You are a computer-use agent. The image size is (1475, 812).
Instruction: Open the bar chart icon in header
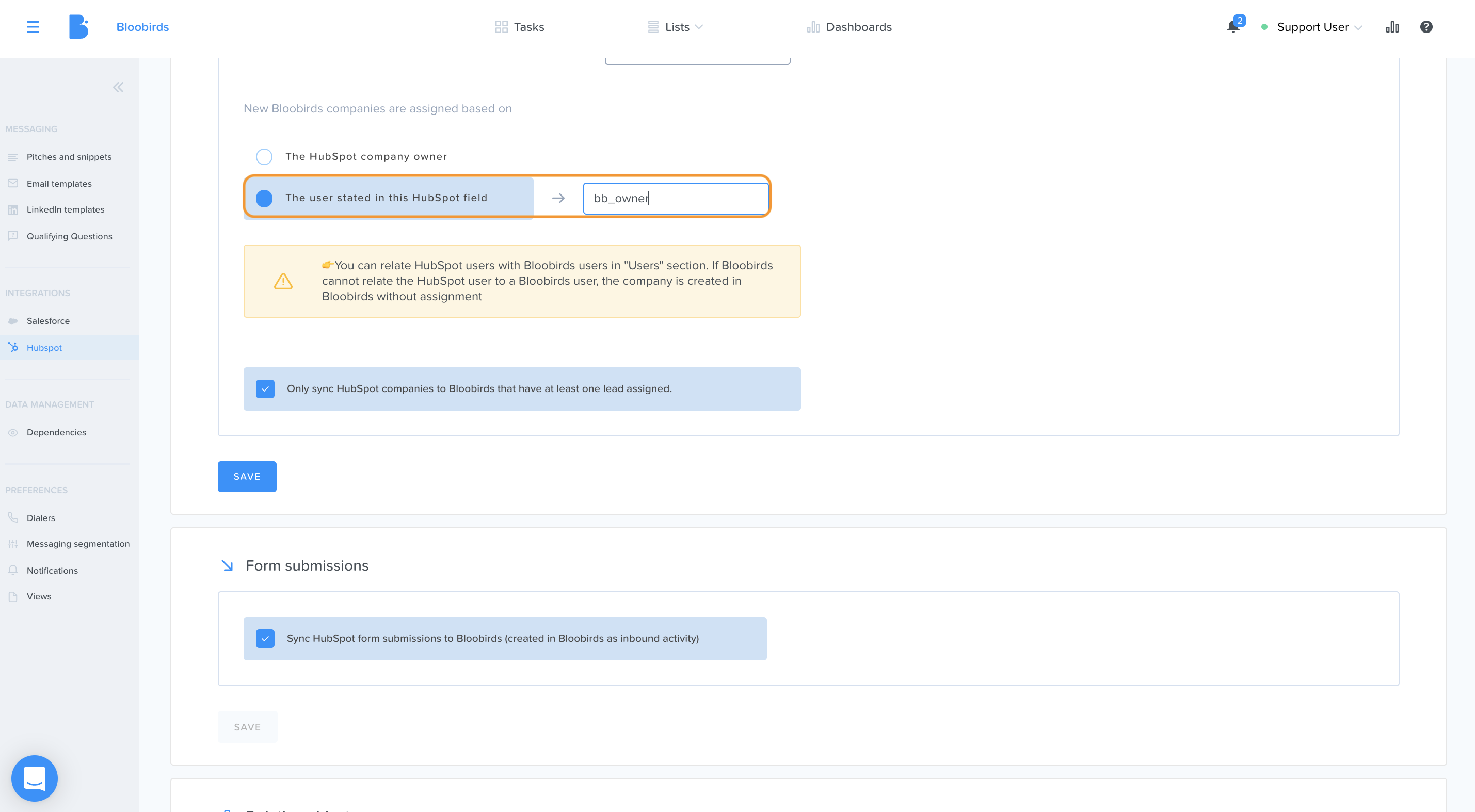pyautogui.click(x=1392, y=27)
